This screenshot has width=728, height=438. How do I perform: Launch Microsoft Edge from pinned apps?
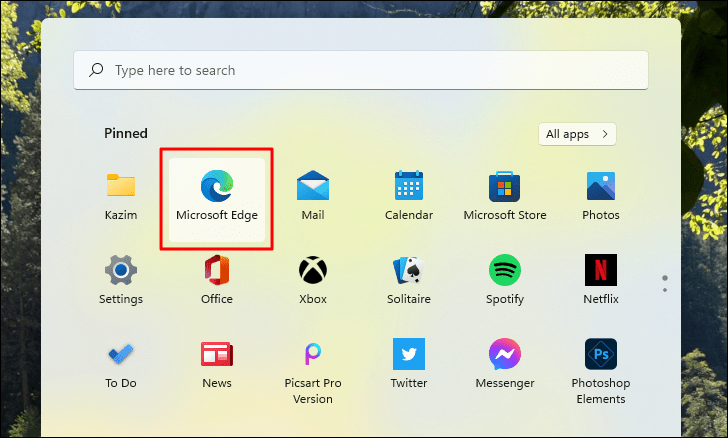217,200
